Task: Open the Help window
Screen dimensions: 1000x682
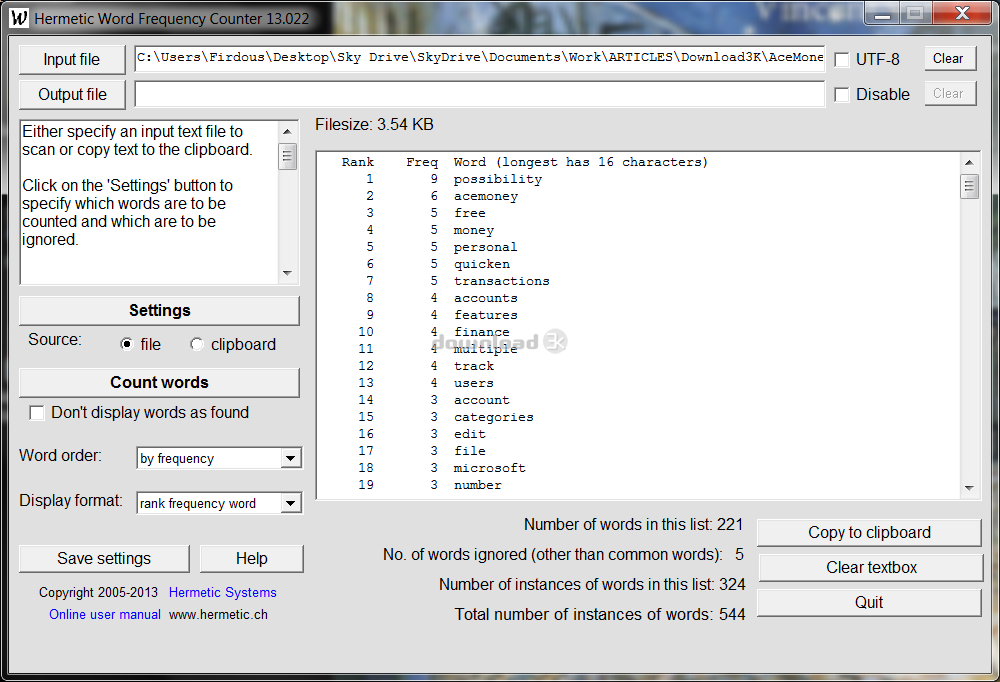Action: click(x=251, y=558)
